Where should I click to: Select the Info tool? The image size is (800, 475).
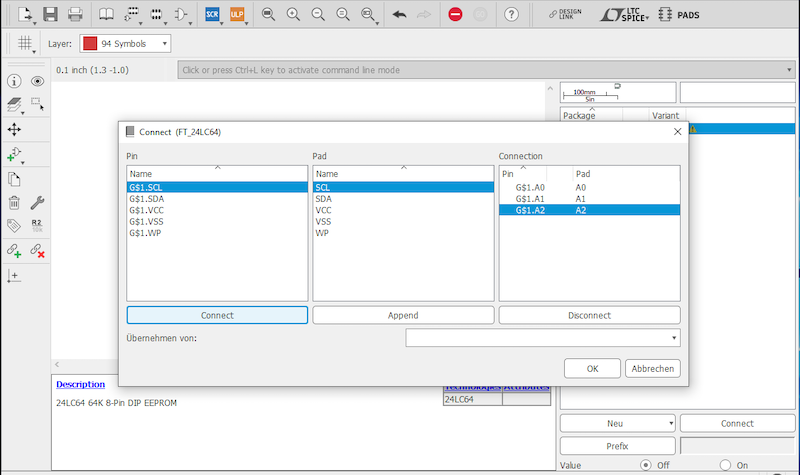point(14,81)
